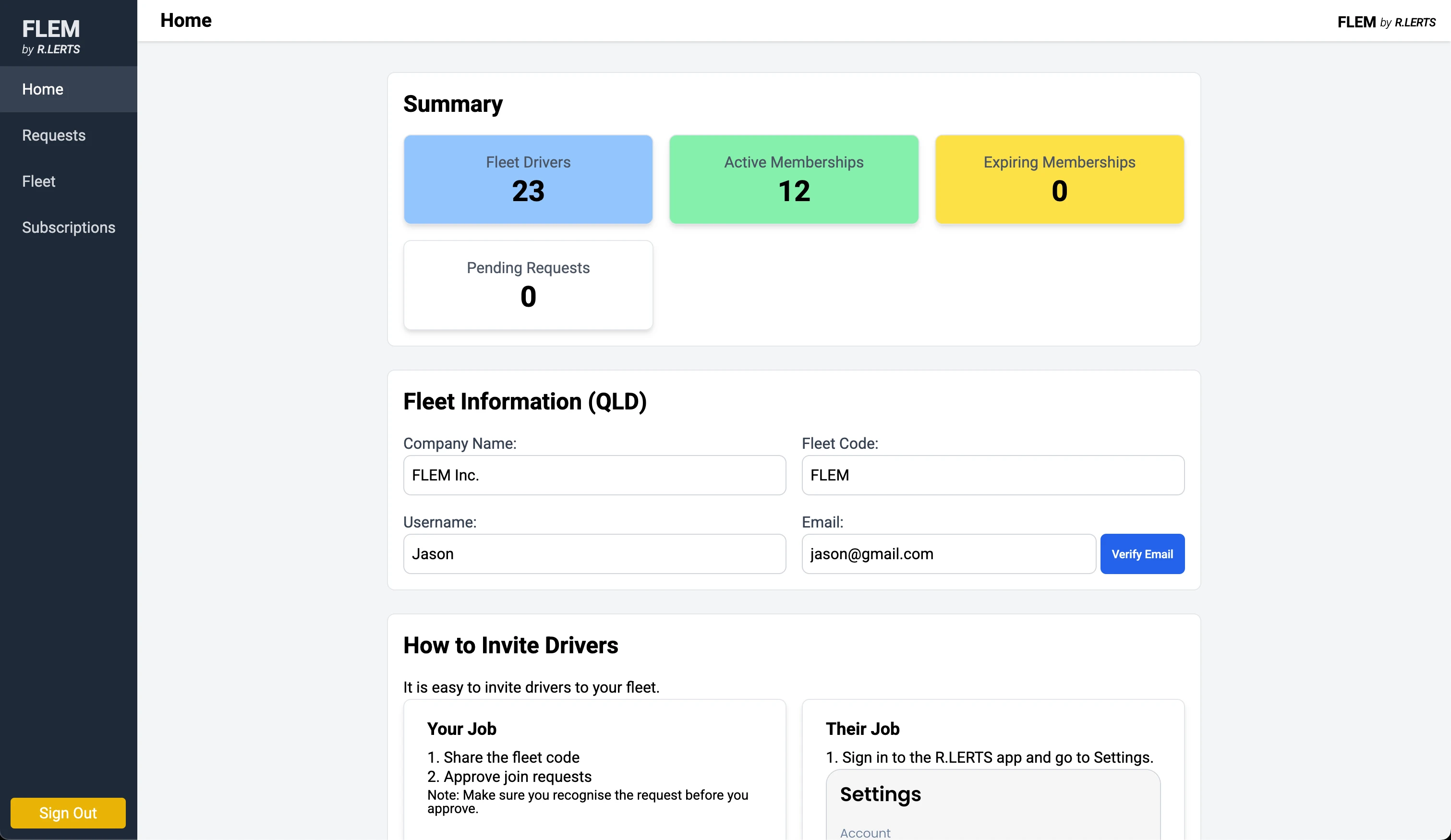Click the Email input field
1451x840 pixels.
pos(948,554)
